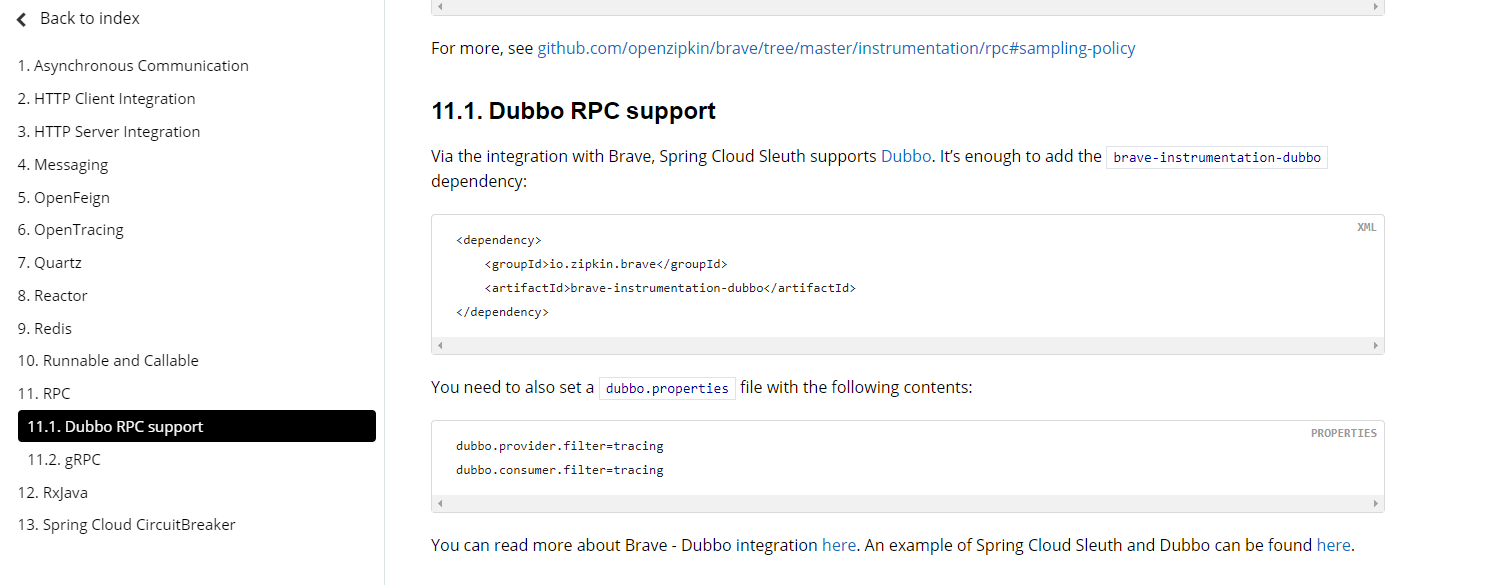Select '11.2. gRPC' in the sidebar

(65, 459)
